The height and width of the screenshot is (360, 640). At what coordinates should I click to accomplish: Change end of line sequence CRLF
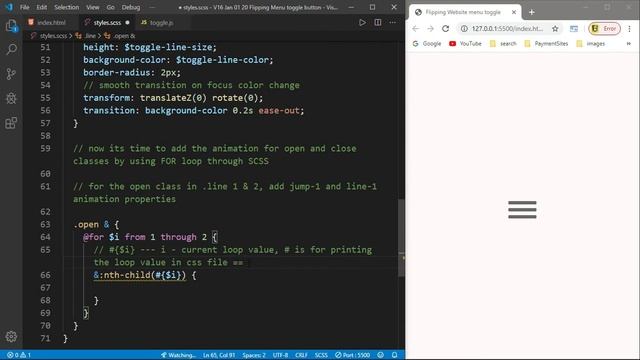click(301, 355)
